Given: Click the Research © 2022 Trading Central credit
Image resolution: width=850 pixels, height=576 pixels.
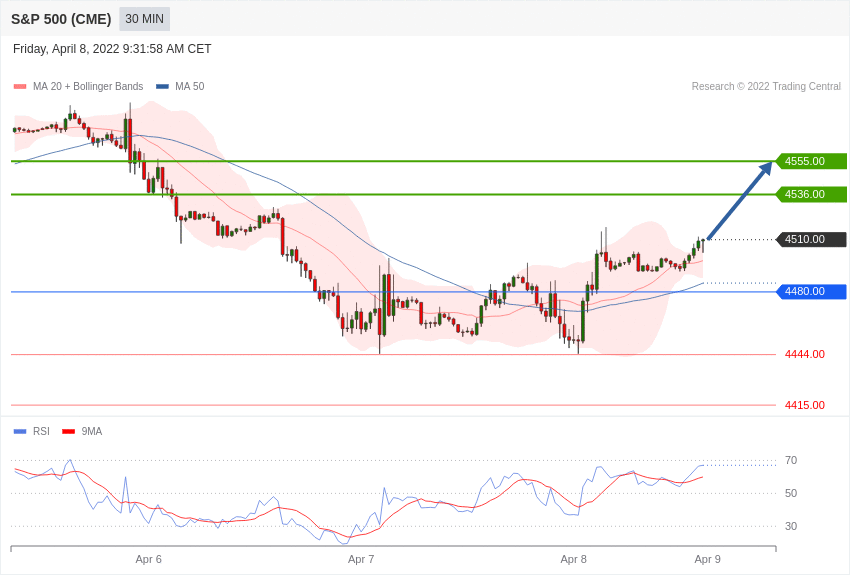Looking at the screenshot, I should point(766,87).
